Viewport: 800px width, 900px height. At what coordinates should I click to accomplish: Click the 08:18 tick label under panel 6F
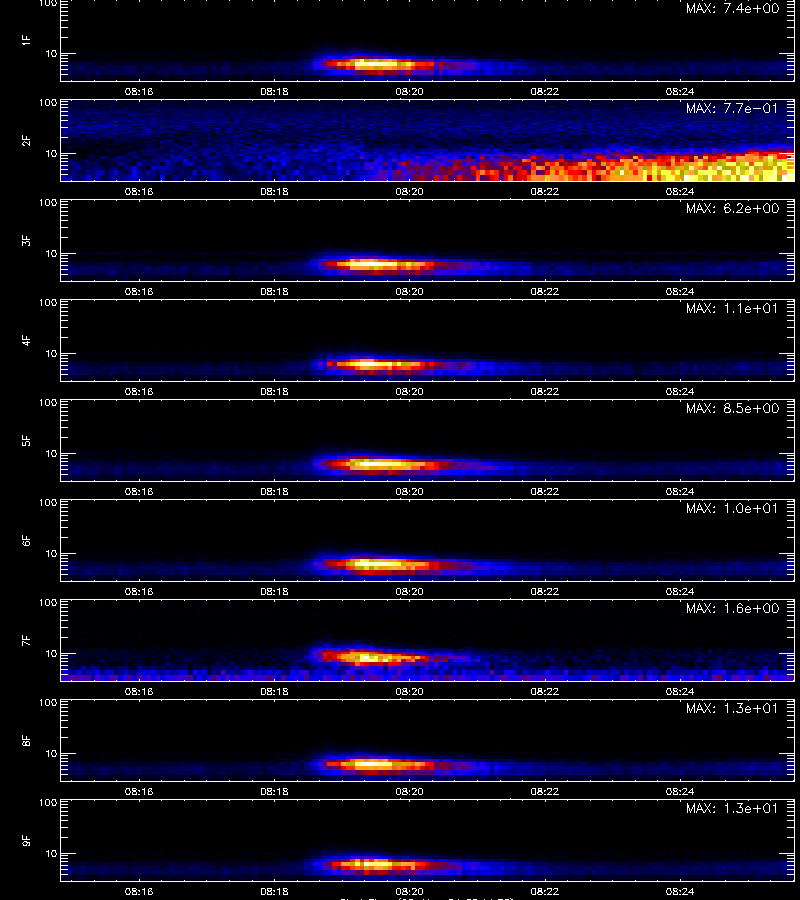click(x=274, y=591)
